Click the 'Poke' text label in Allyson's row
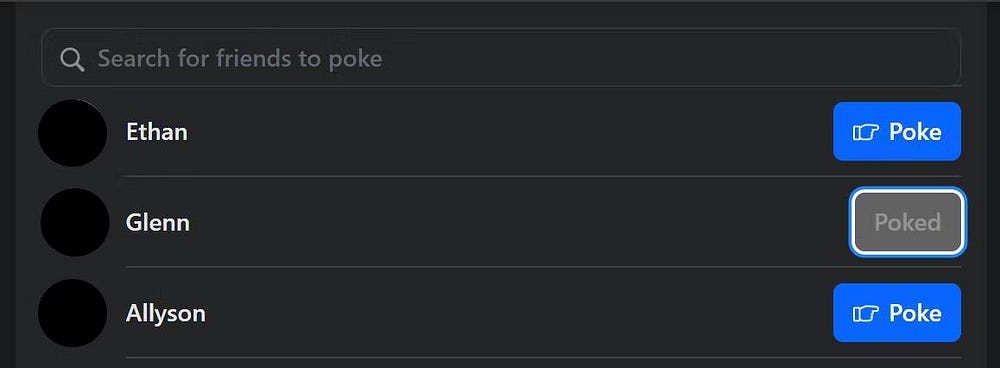This screenshot has width=1000, height=368. pyautogui.click(x=915, y=313)
